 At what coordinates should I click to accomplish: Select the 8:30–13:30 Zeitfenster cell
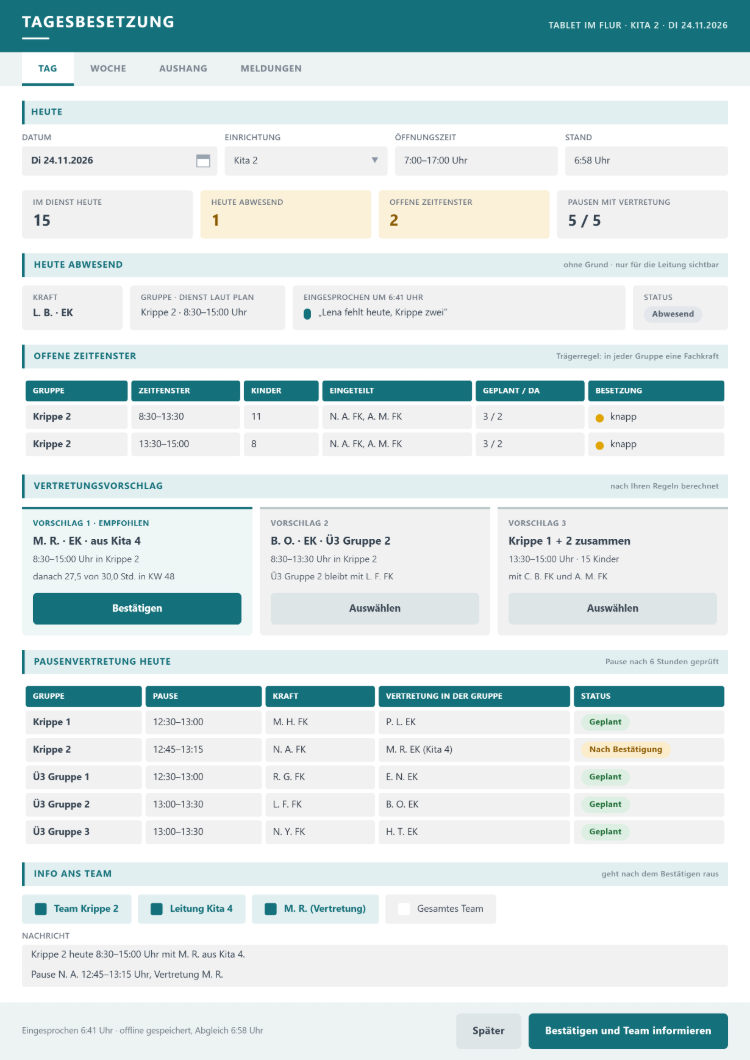click(x=185, y=417)
